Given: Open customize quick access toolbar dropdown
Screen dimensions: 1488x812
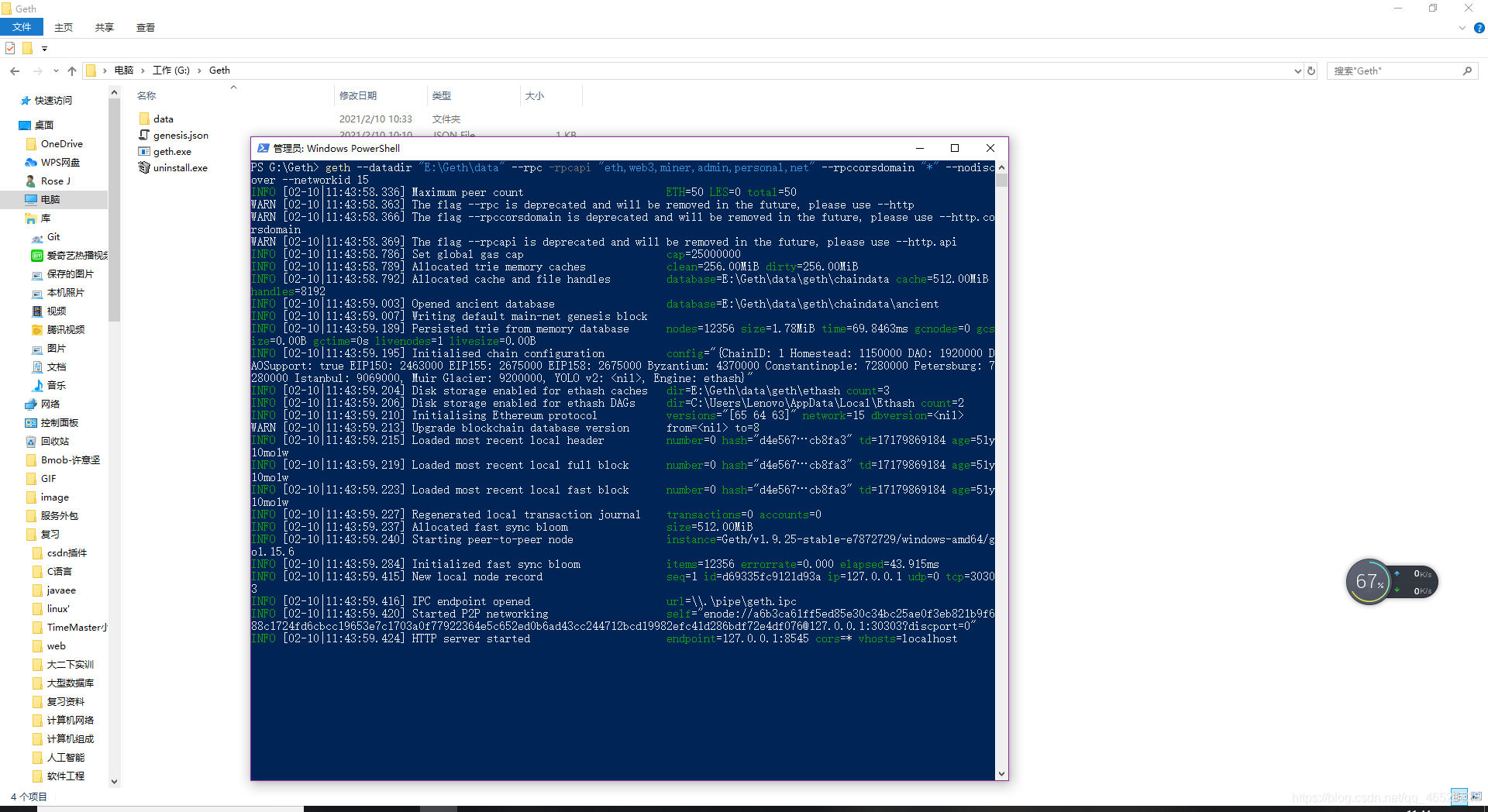Looking at the screenshot, I should [x=44, y=49].
